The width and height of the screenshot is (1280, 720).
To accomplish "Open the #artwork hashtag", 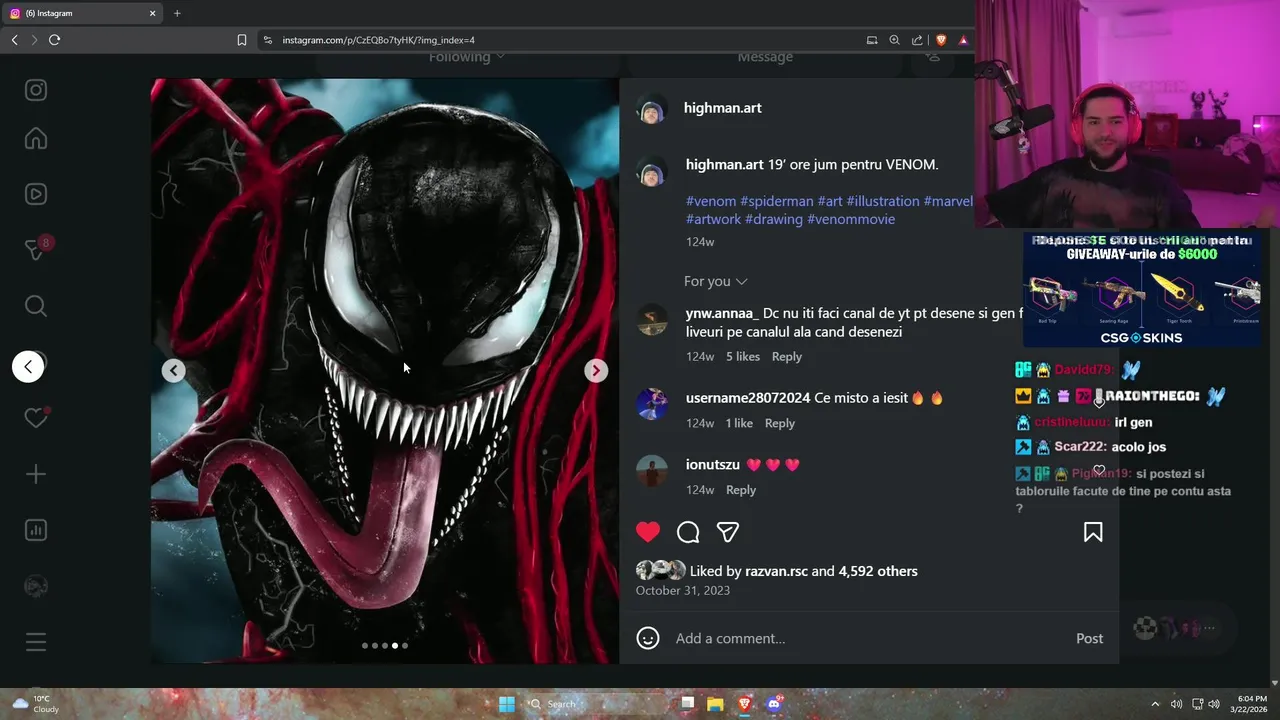I will (713, 219).
